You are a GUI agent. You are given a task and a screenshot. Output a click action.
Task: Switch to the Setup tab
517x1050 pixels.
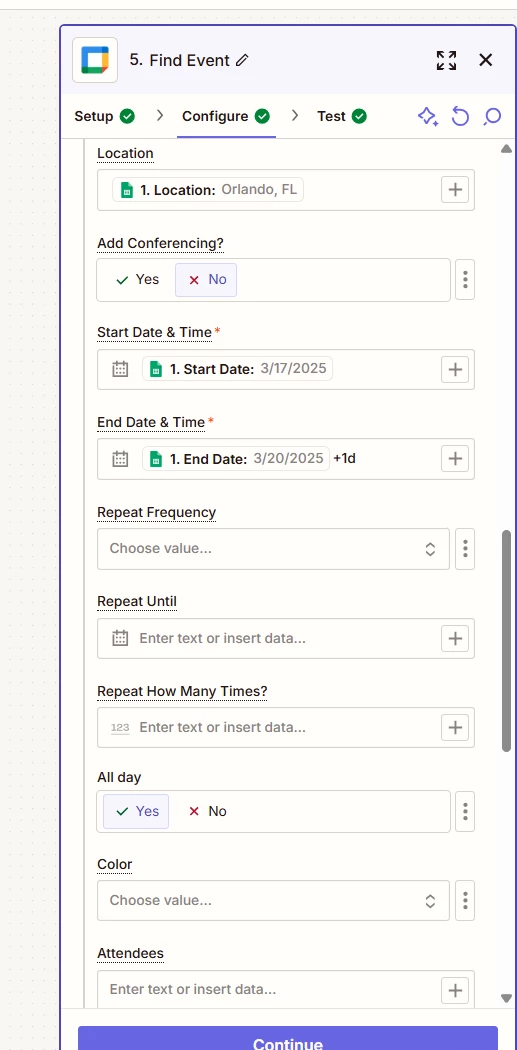(104, 117)
